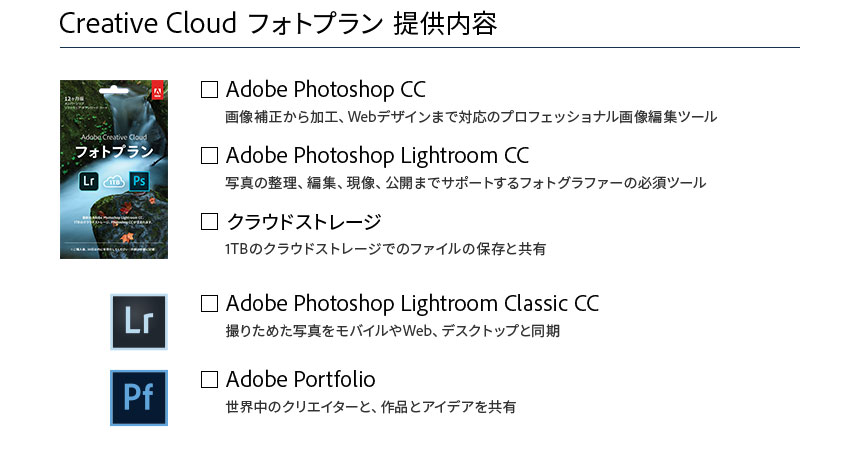Click the Adobe Photoshop CC title text
Image resolution: width=860 pixels, height=460 pixels.
[326, 89]
